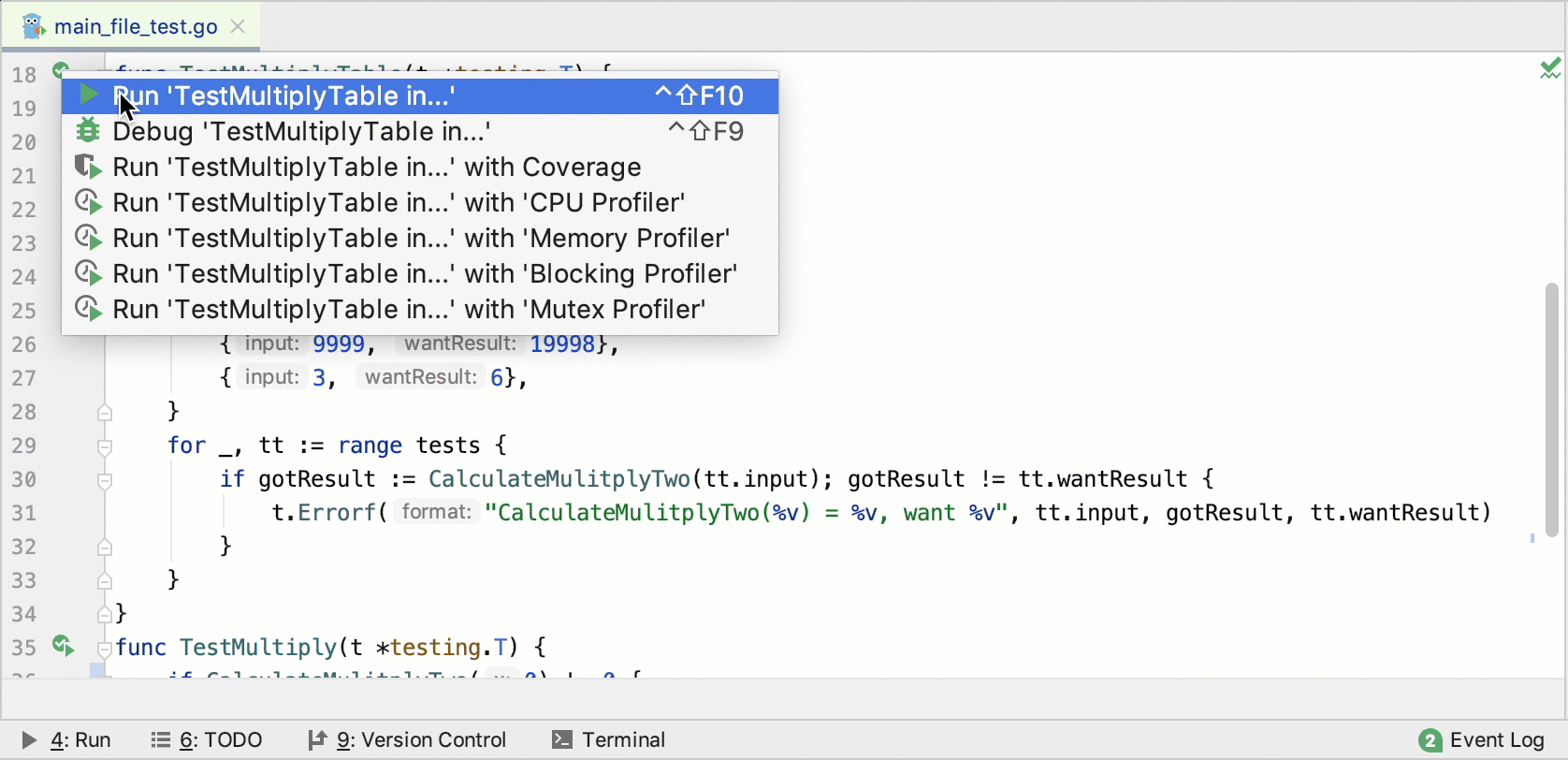Screen dimensions: 1568x760
Task: Click the Go gopher file icon in tab
Action: click(x=33, y=26)
